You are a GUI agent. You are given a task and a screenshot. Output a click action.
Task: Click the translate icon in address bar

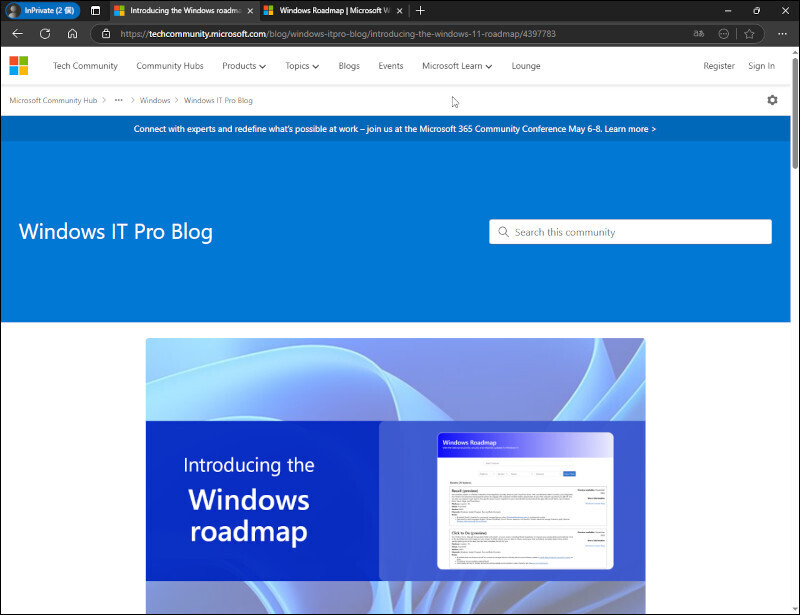[698, 34]
